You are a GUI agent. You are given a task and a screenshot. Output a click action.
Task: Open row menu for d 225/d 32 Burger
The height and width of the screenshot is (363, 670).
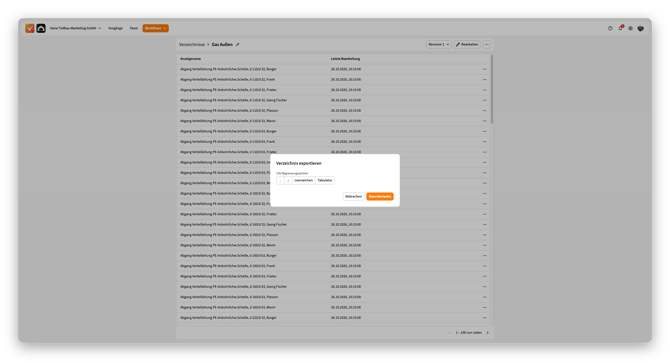pyautogui.click(x=485, y=318)
